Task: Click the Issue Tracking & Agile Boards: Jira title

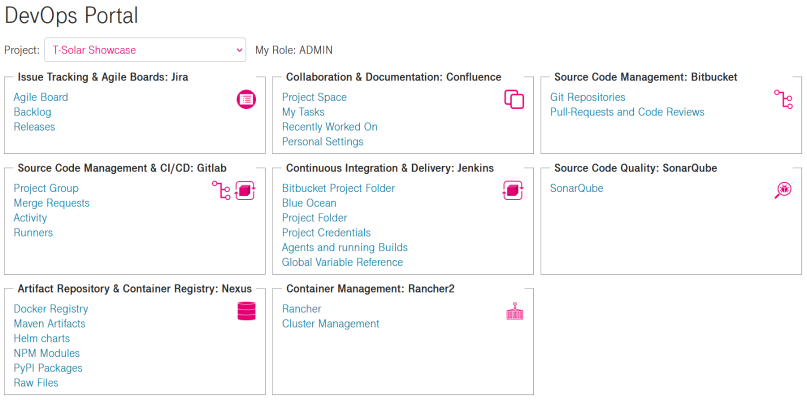Action: tap(103, 77)
